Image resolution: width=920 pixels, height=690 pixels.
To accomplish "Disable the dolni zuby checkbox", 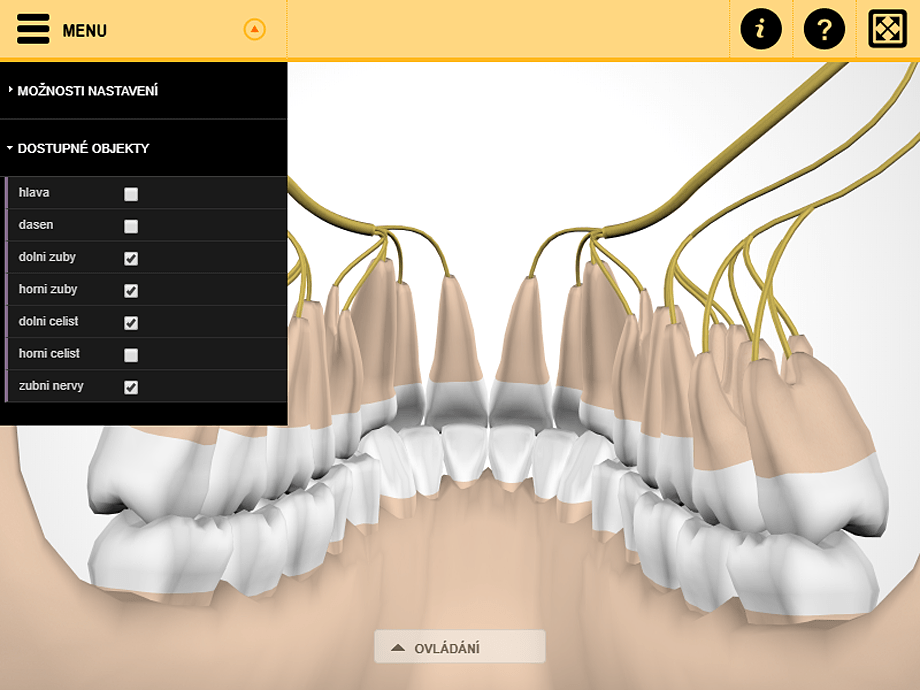I will pyautogui.click(x=130, y=257).
